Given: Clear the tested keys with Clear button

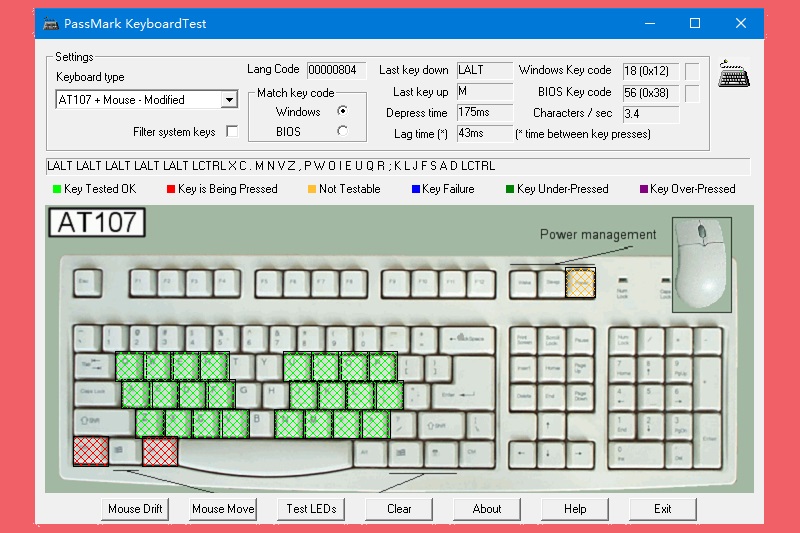Looking at the screenshot, I should click(399, 509).
